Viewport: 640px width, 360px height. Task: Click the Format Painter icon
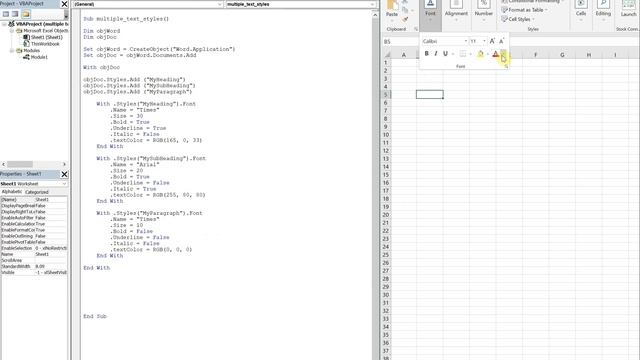point(405,19)
